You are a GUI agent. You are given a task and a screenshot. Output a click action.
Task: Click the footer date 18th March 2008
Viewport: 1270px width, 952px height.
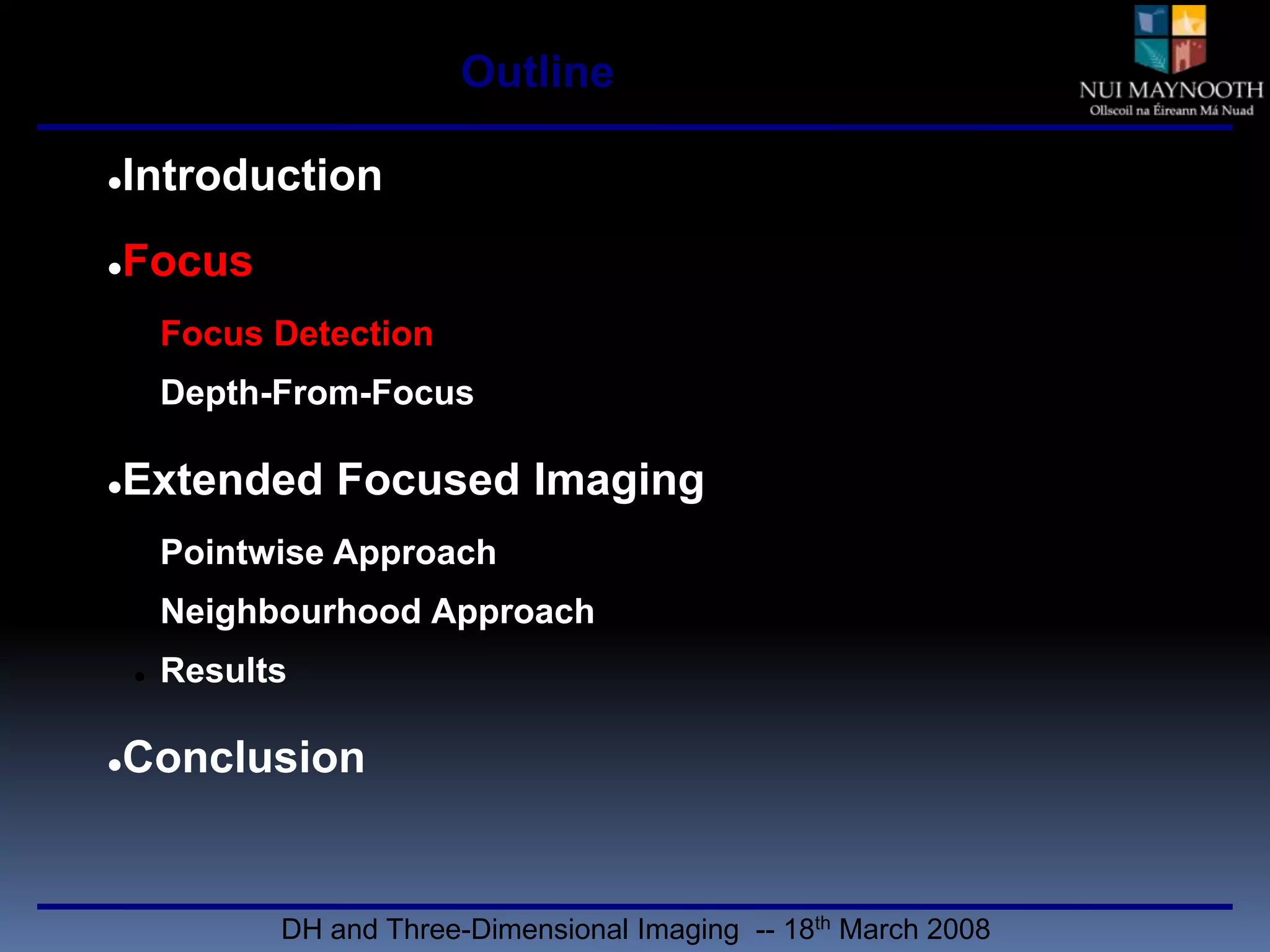coord(887,929)
